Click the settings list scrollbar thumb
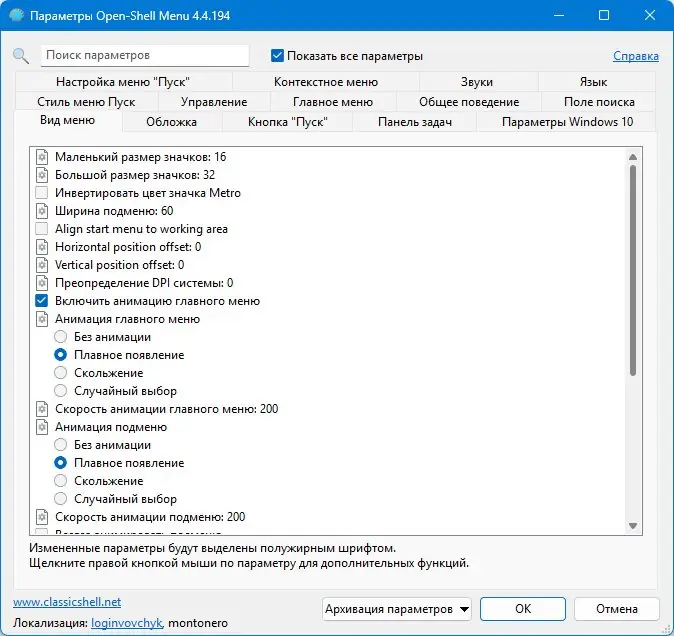The width and height of the screenshot is (674, 636). [633, 271]
